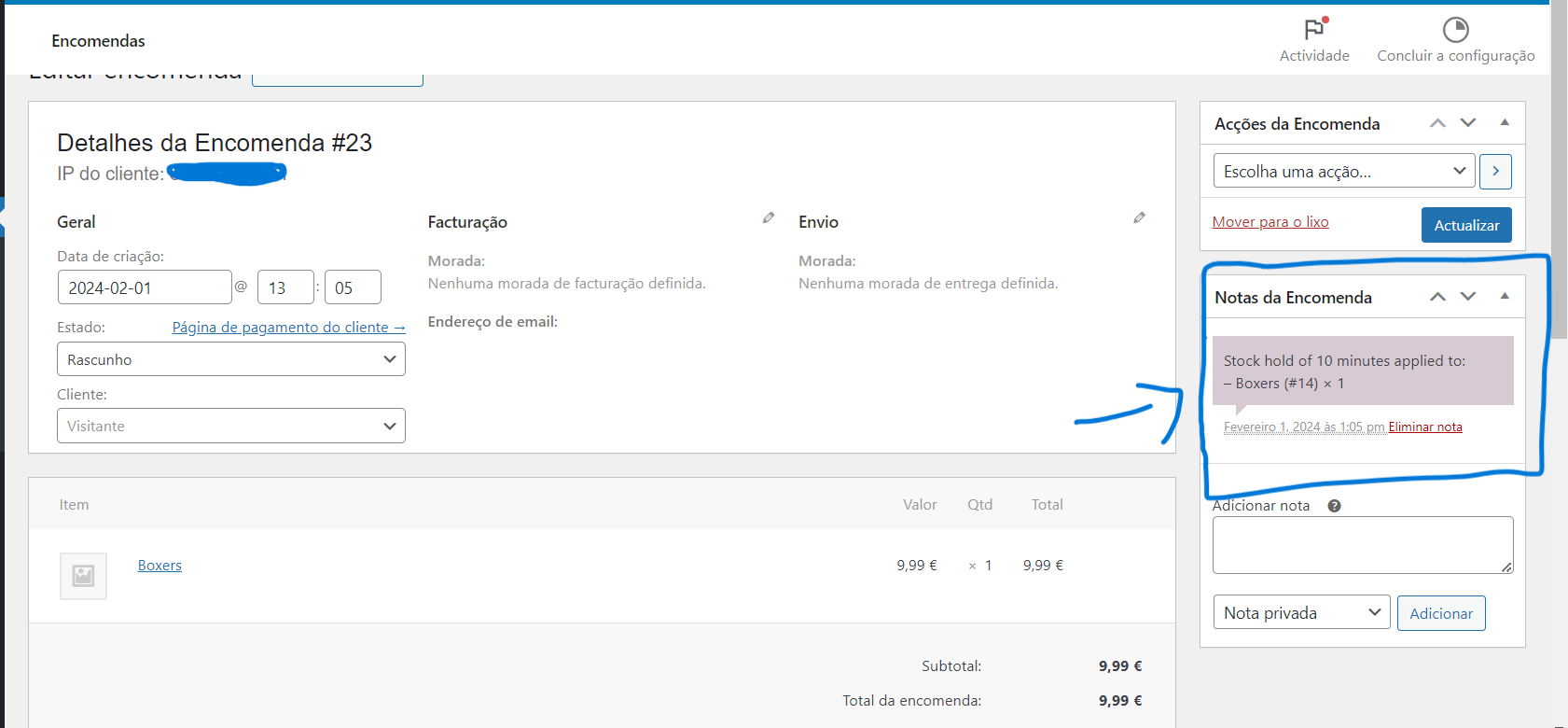Click the Stock hold note text
This screenshot has height=728, width=1568.
[1344, 371]
